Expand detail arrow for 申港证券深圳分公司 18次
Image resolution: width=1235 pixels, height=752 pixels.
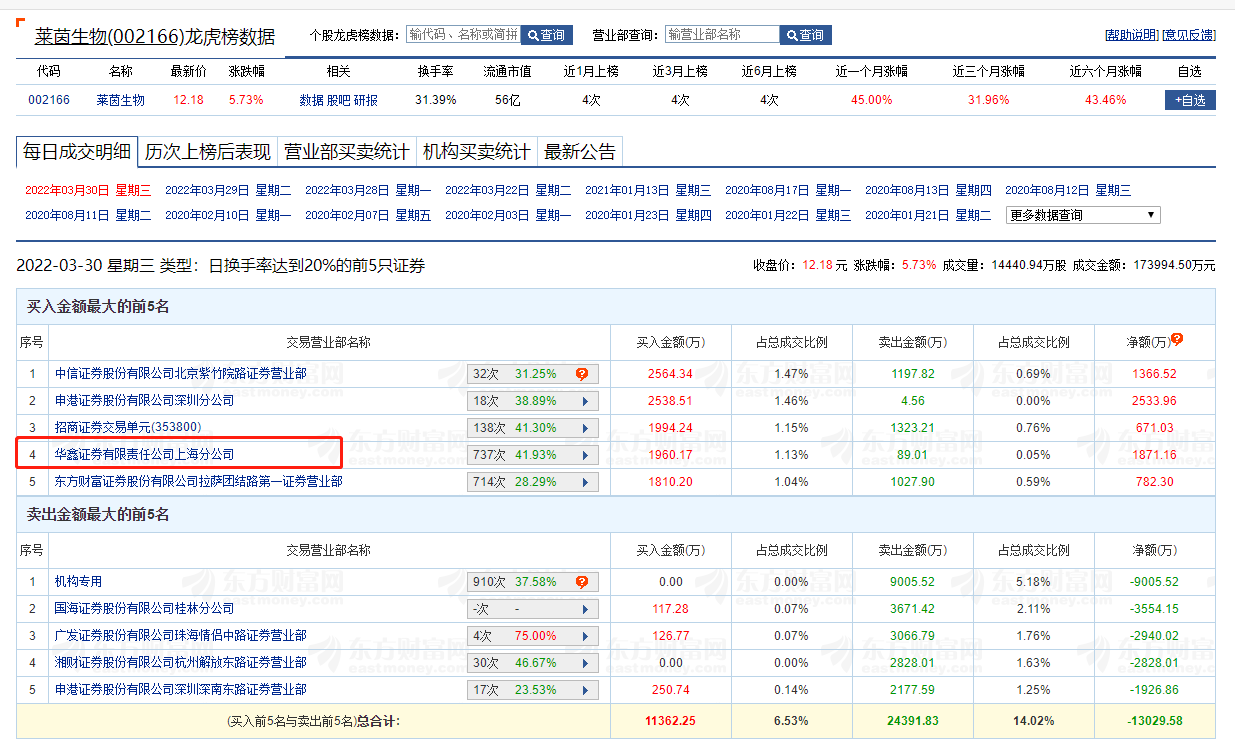tap(585, 400)
